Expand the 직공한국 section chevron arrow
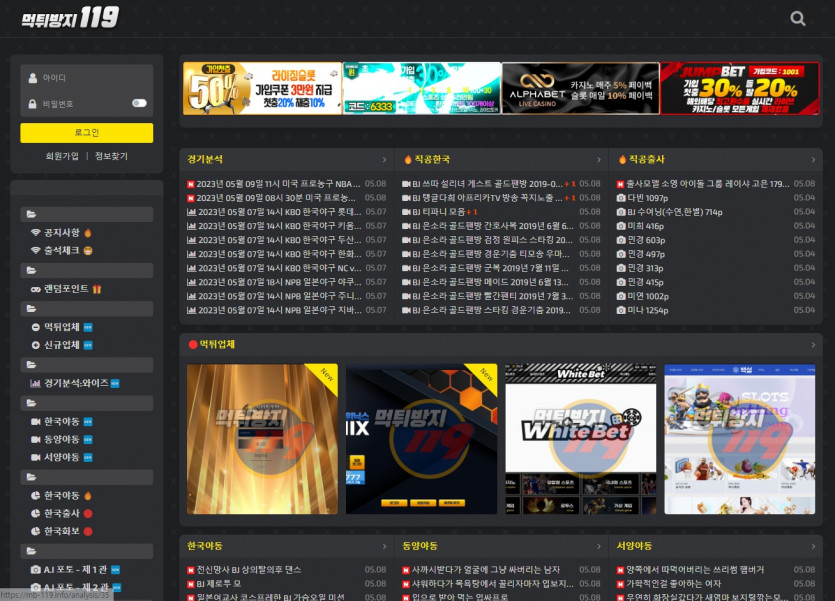835x601 pixels. click(599, 160)
